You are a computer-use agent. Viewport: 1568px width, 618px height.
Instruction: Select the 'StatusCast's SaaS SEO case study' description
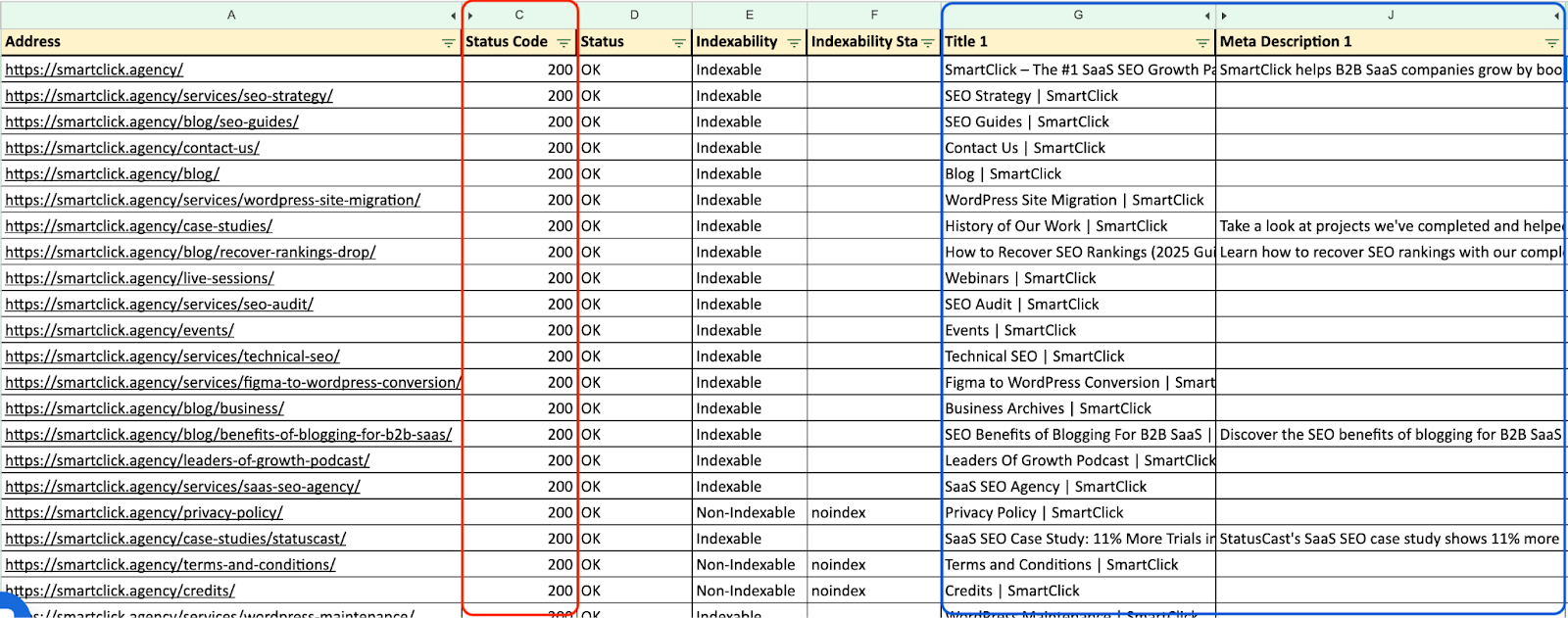pyautogui.click(x=1391, y=539)
